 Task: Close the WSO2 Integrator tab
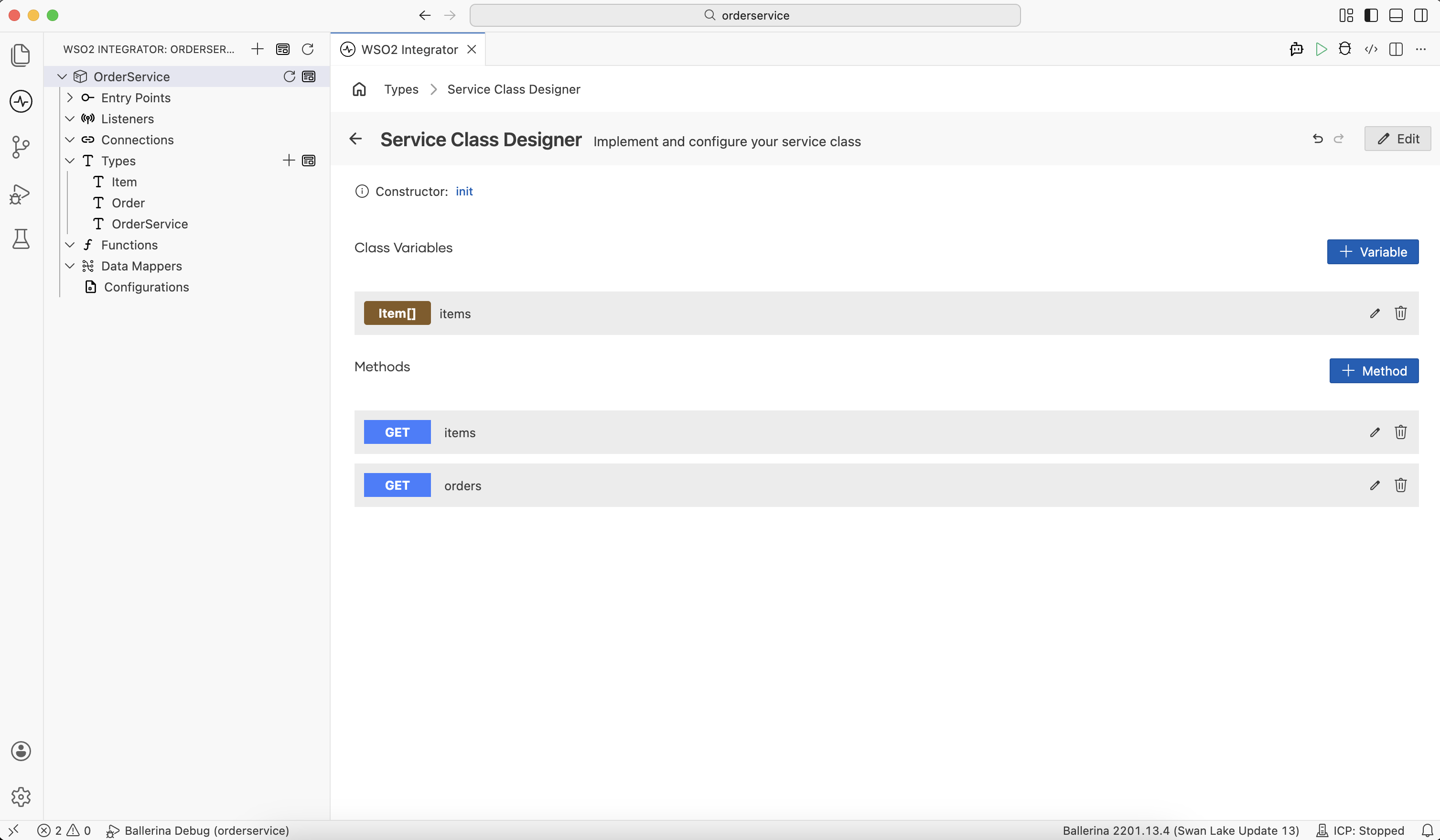tap(472, 49)
